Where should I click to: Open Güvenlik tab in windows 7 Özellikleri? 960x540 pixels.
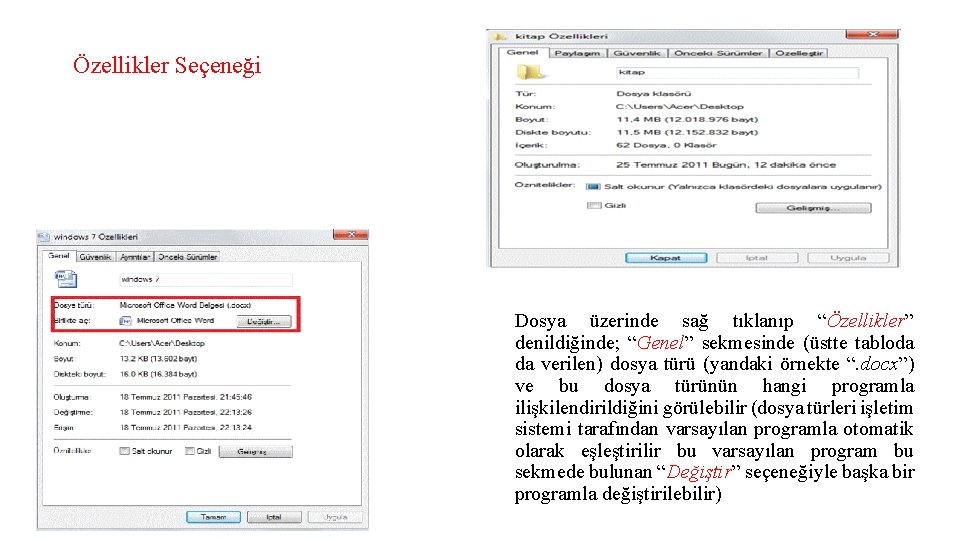[95, 257]
